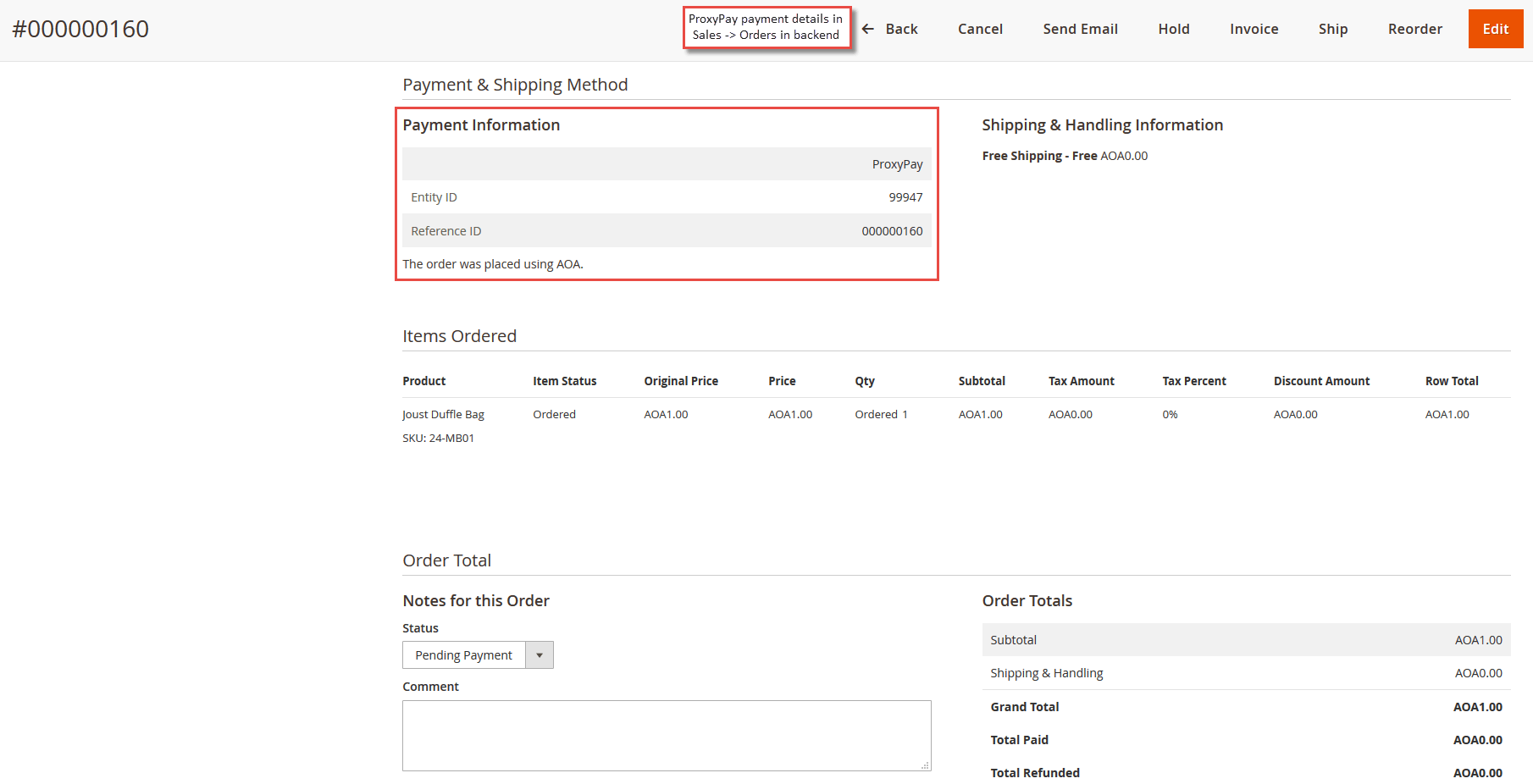Click the Shipping & Handling Information heading

(x=1102, y=125)
